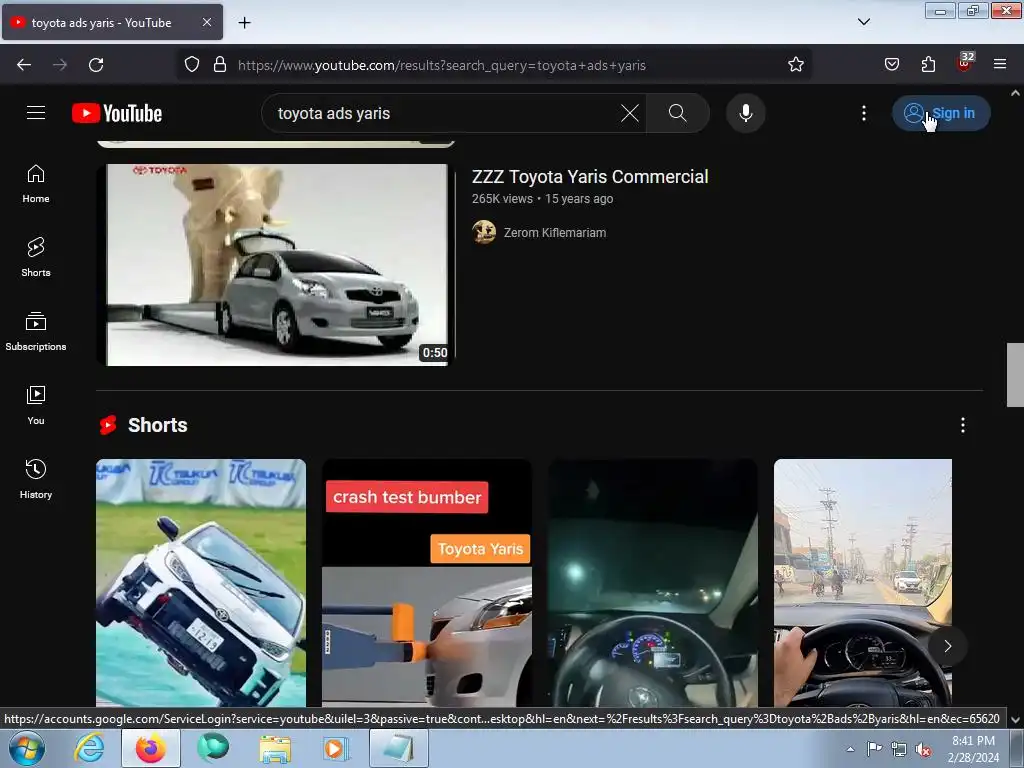Image resolution: width=1024 pixels, height=768 pixels.
Task: Launch Internet Explorer from taskbar
Action: [x=89, y=748]
